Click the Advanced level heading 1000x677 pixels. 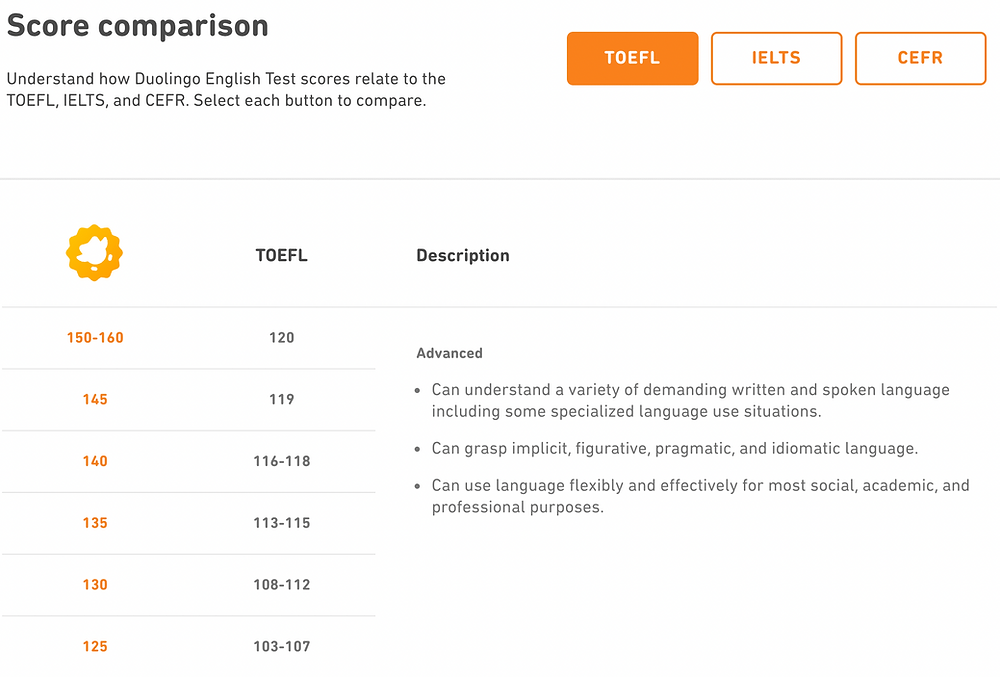coord(450,353)
